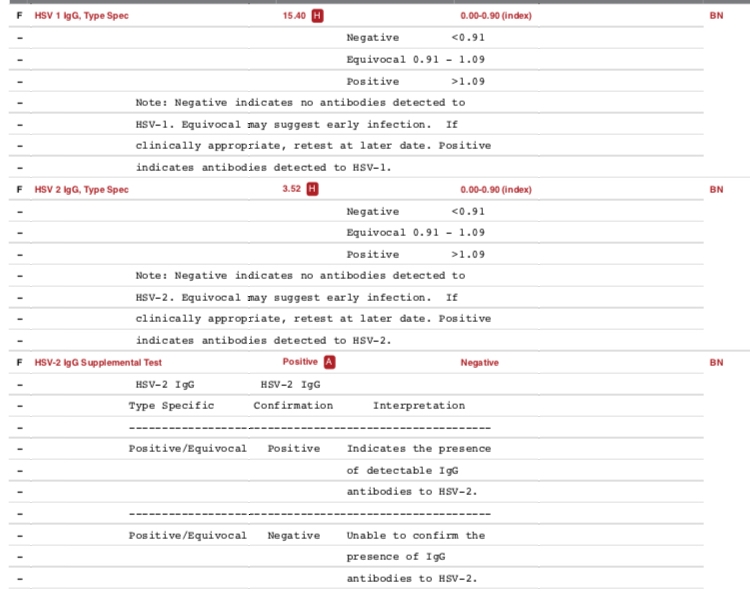
Task: Click the HSV 1 reference range 0.00-0.90
Action: [x=496, y=16]
